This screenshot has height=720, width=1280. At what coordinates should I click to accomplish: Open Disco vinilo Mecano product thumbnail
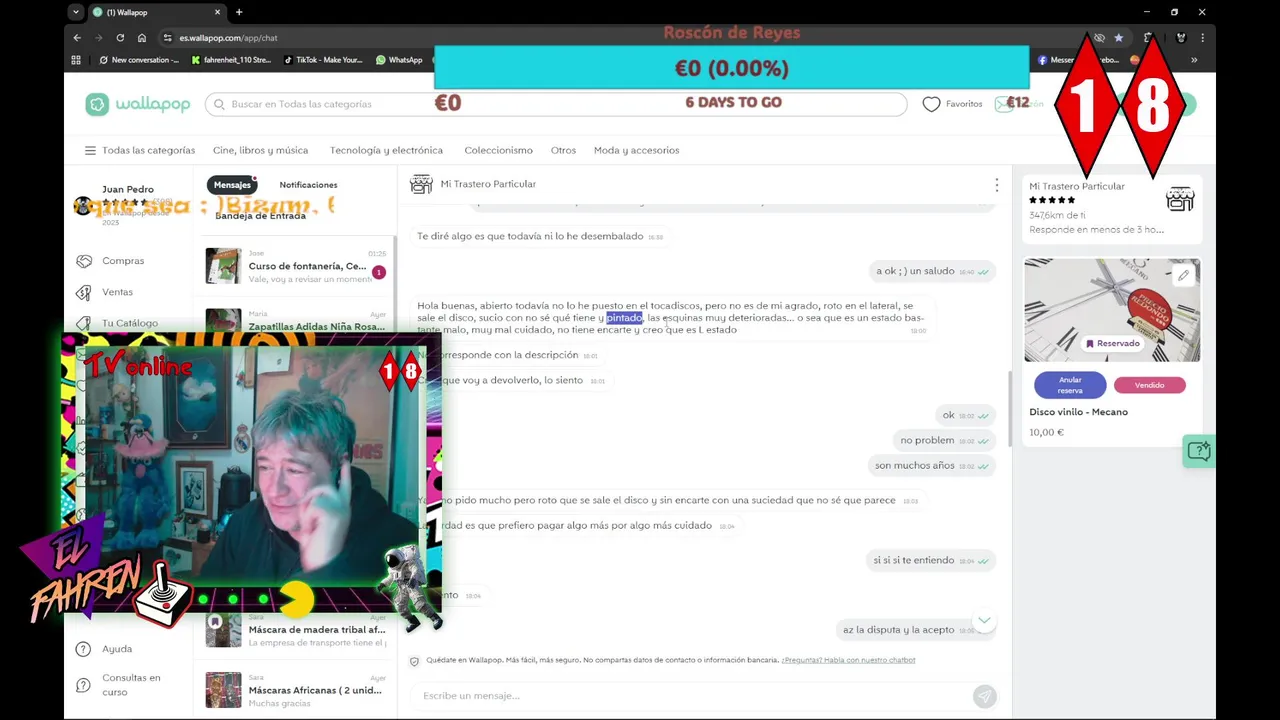point(1112,310)
